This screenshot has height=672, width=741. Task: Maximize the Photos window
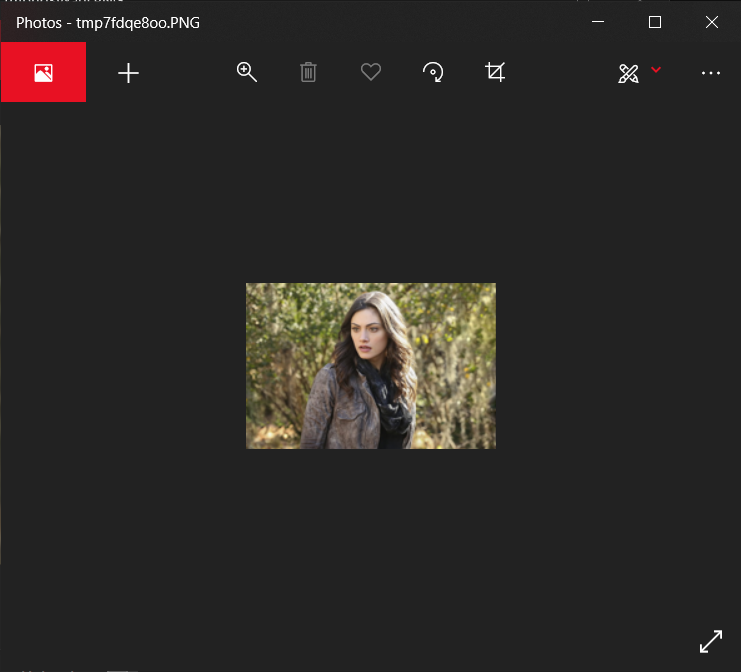point(655,22)
